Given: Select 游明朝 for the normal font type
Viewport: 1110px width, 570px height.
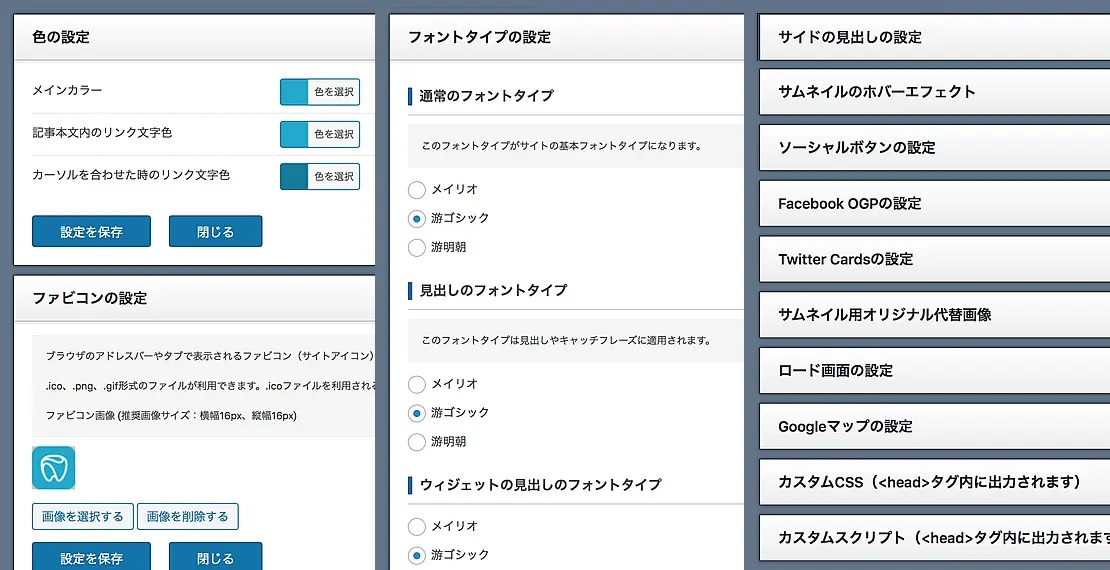Looking at the screenshot, I should [x=418, y=247].
